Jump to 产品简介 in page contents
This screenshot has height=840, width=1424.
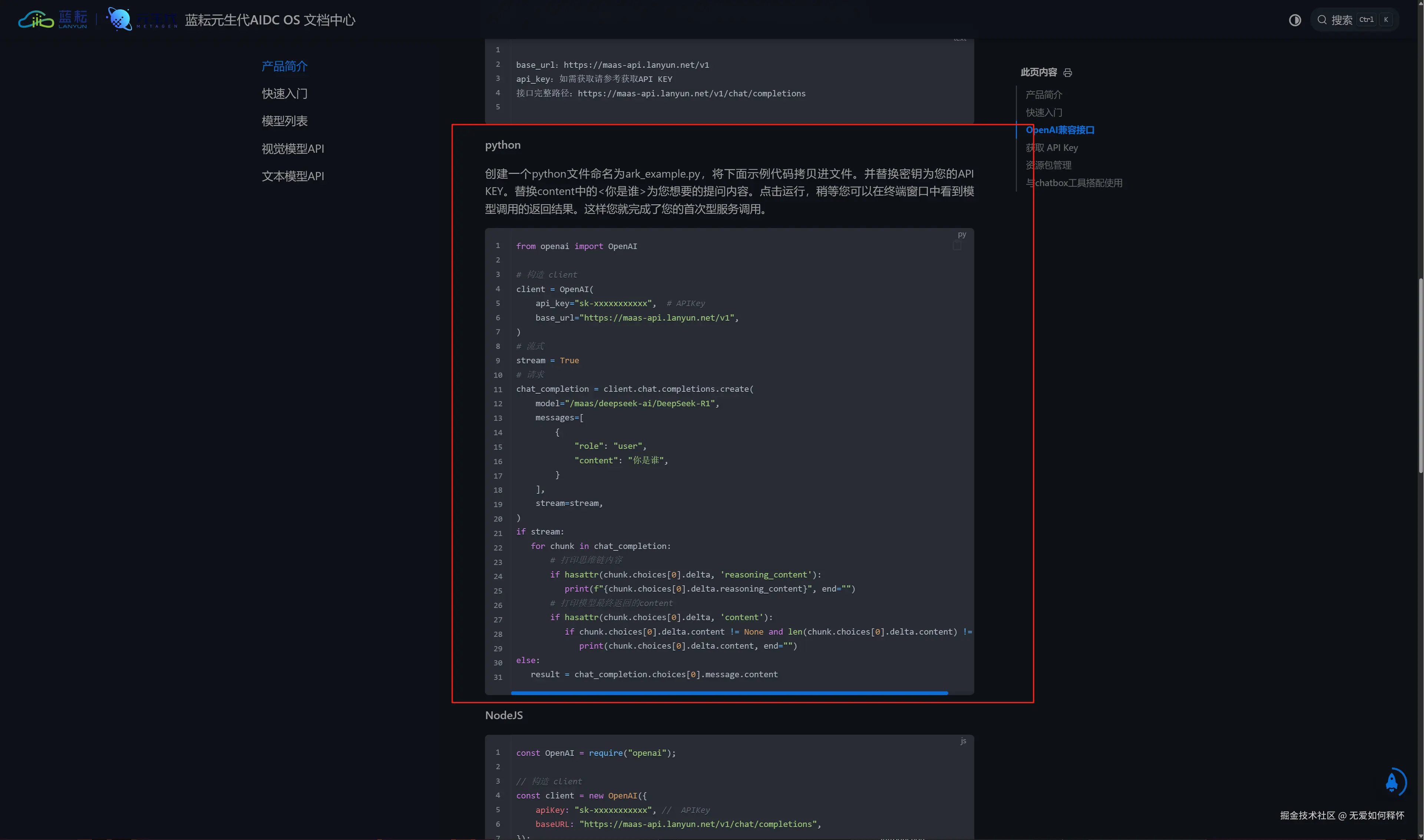[x=1044, y=95]
